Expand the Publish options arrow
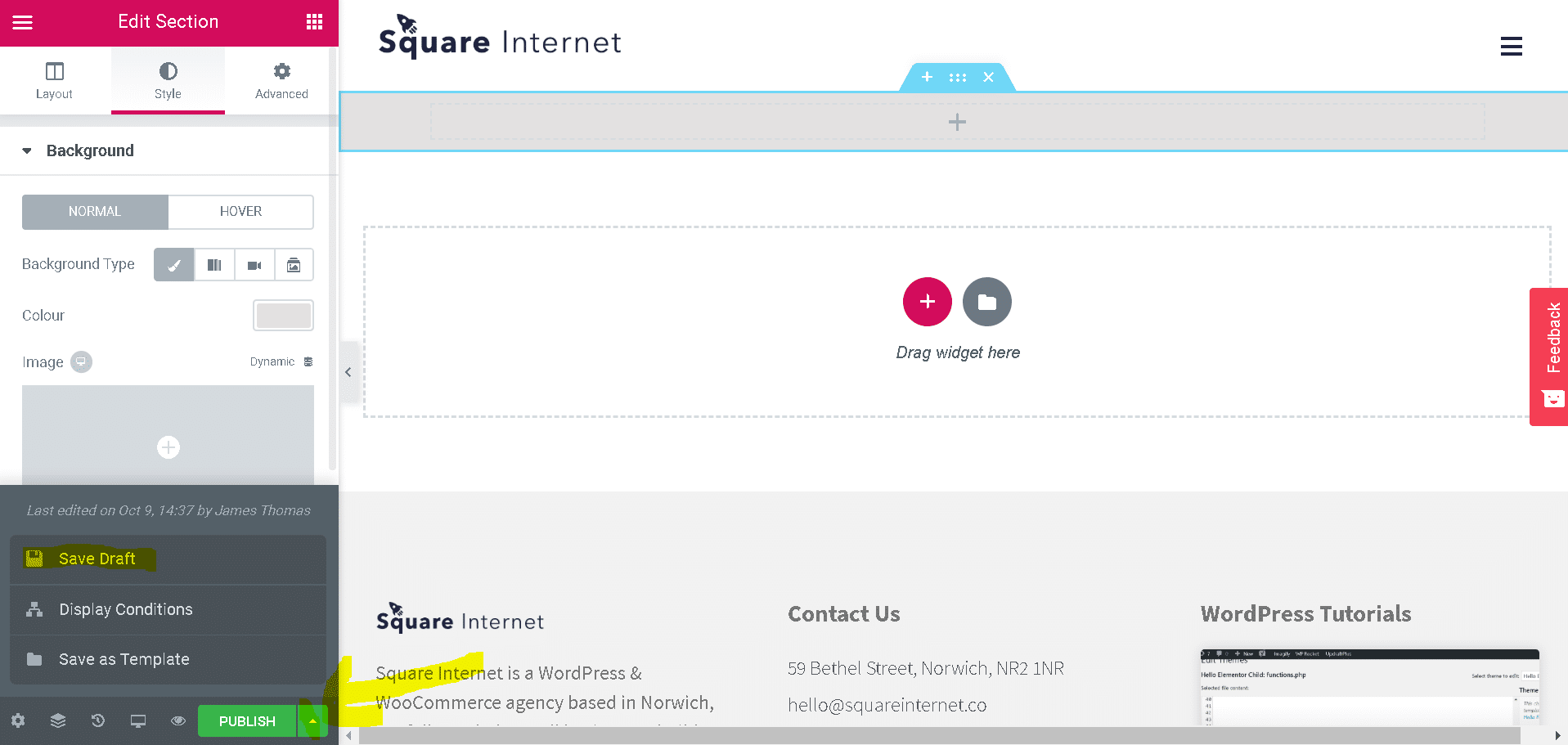This screenshot has height=745, width=1568. click(313, 720)
